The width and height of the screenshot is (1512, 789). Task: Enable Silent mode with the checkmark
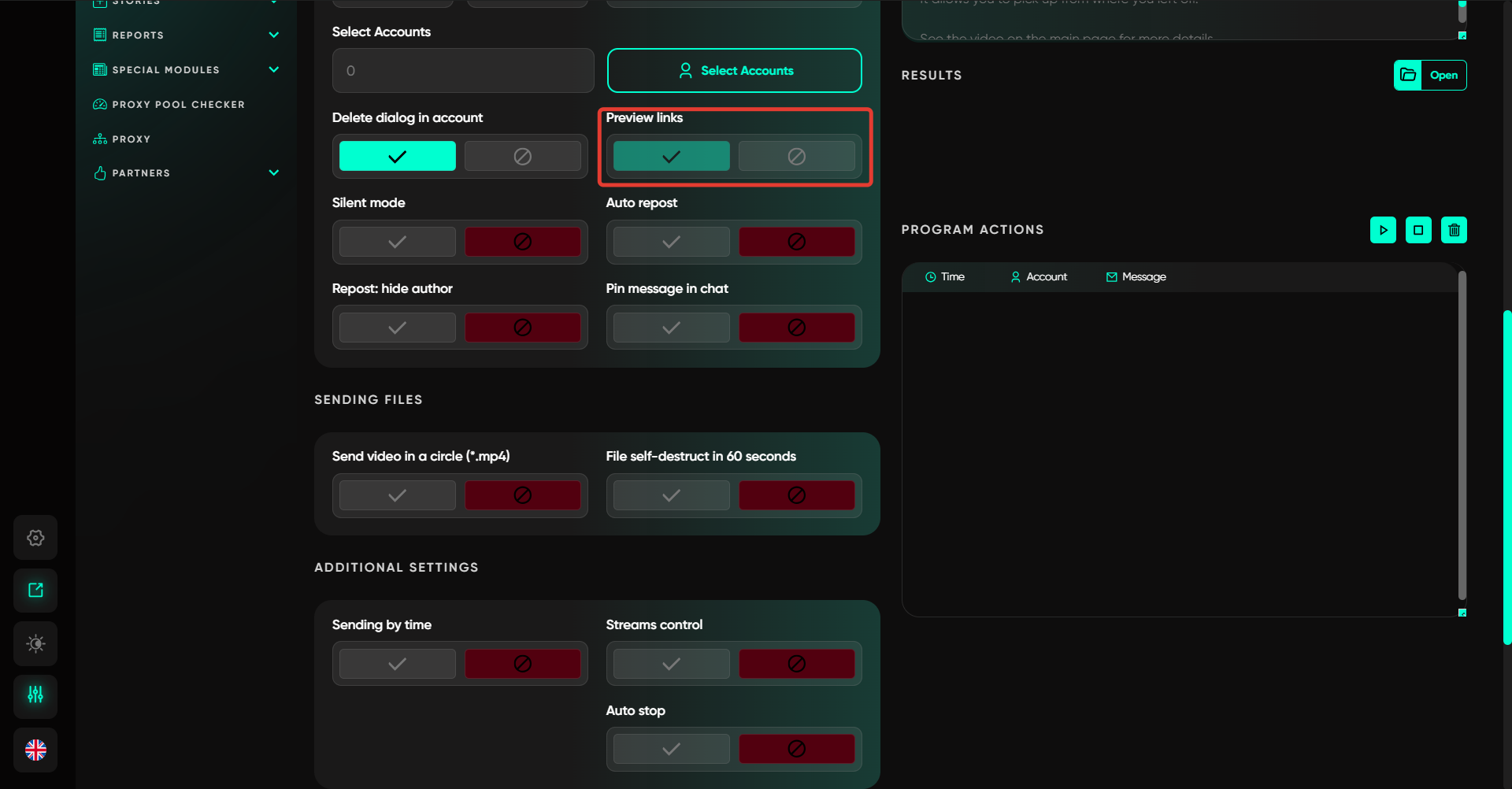398,242
